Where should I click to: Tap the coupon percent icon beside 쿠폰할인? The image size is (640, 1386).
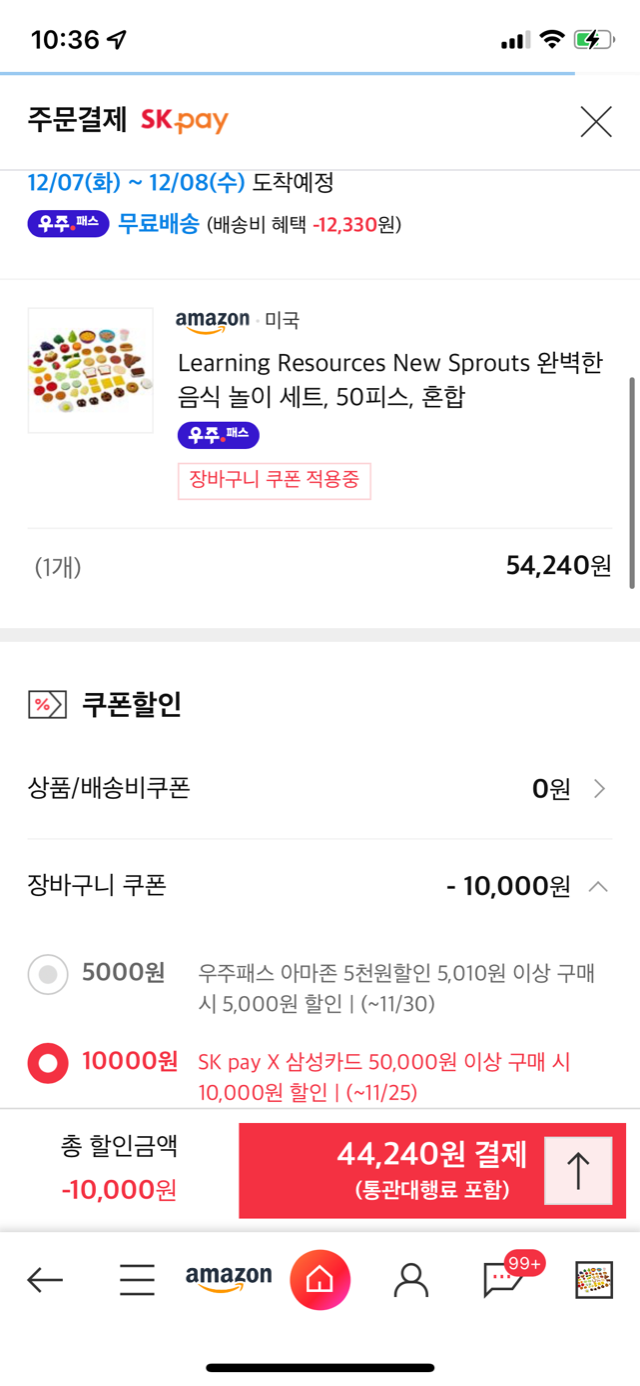(x=47, y=705)
